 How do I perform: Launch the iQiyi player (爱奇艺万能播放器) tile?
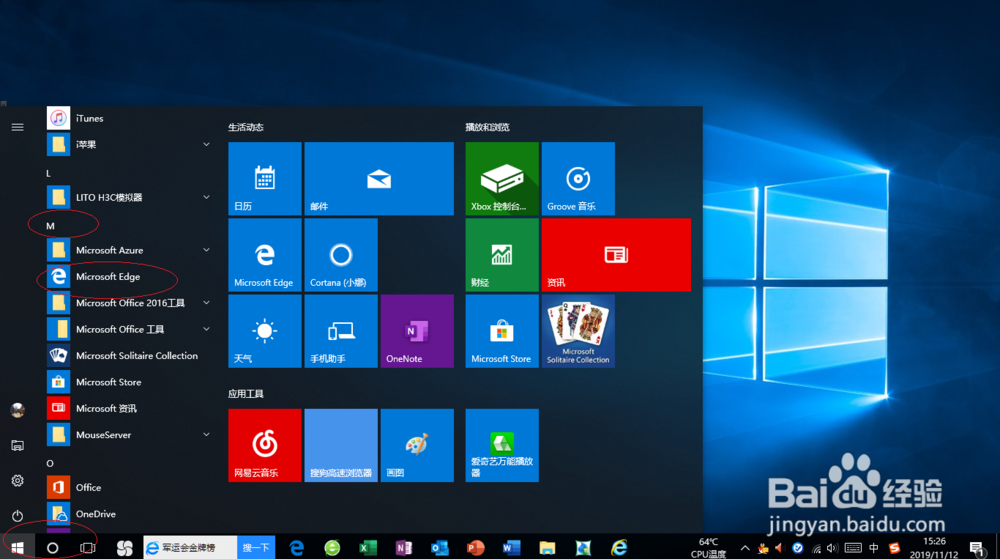point(502,446)
